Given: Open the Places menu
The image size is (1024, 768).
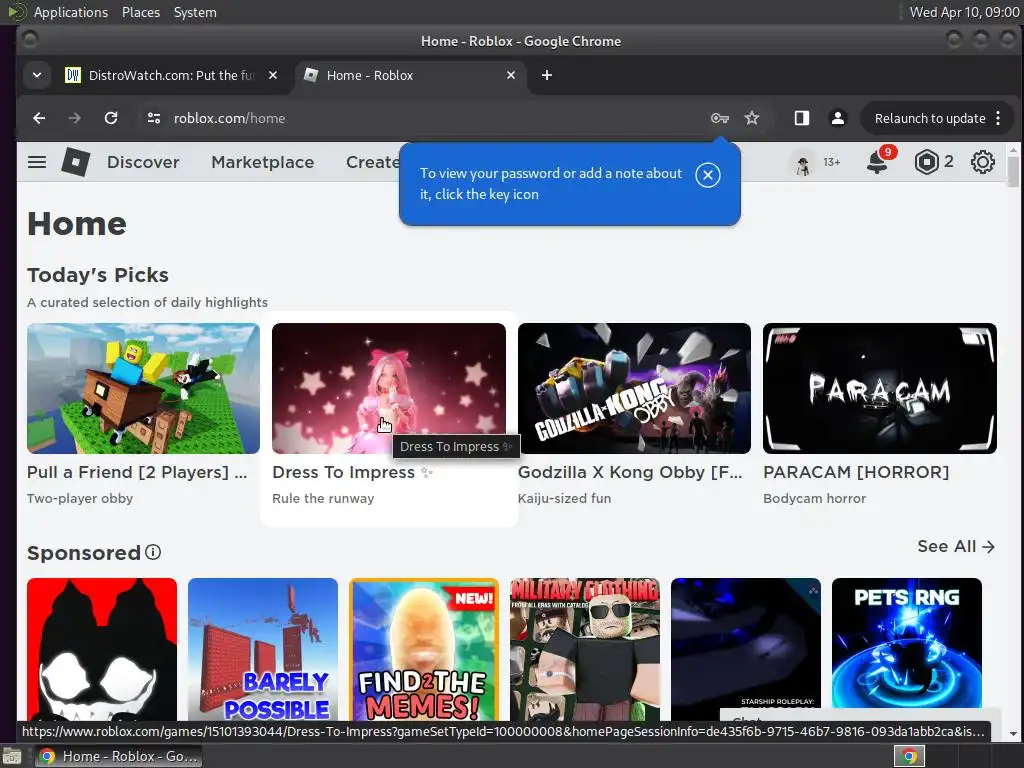Looking at the screenshot, I should [141, 12].
